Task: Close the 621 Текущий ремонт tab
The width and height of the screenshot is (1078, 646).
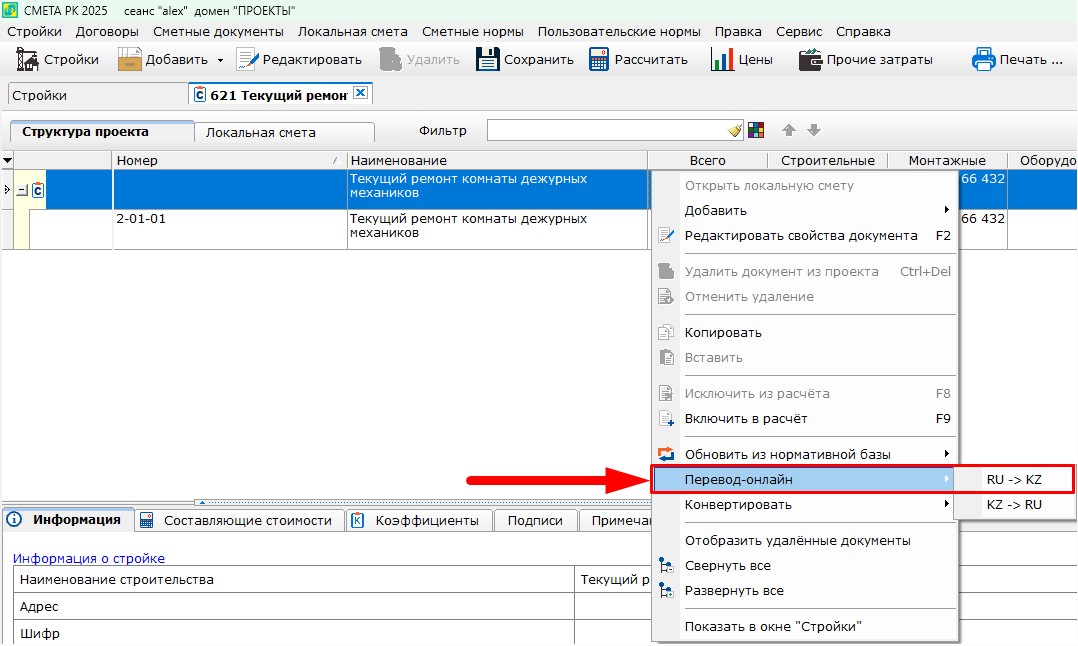Action: 361,93
